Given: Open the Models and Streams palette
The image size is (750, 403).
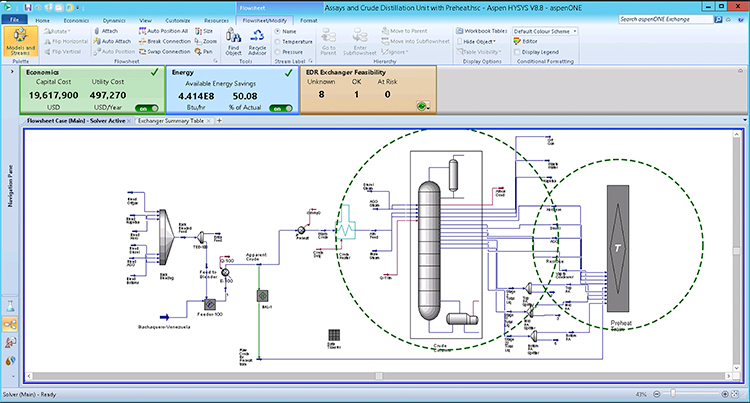Looking at the screenshot, I should pos(20,42).
